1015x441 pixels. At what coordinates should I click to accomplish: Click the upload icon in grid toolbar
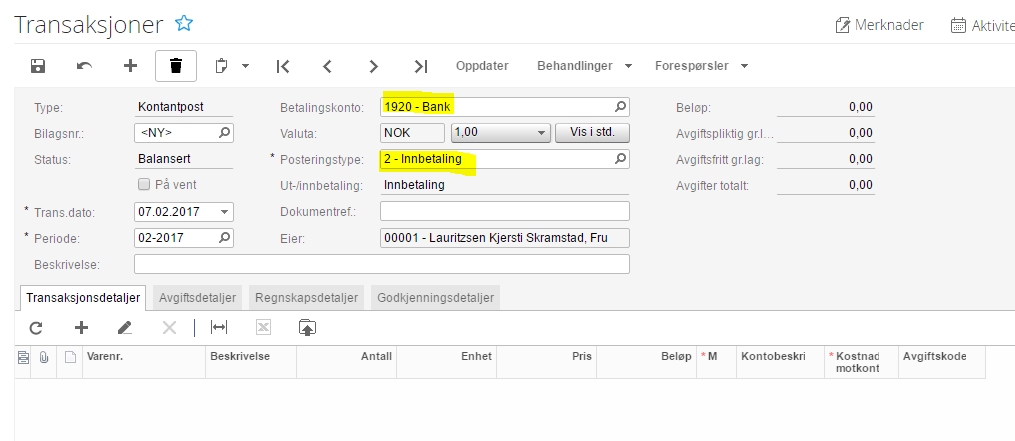pos(307,327)
